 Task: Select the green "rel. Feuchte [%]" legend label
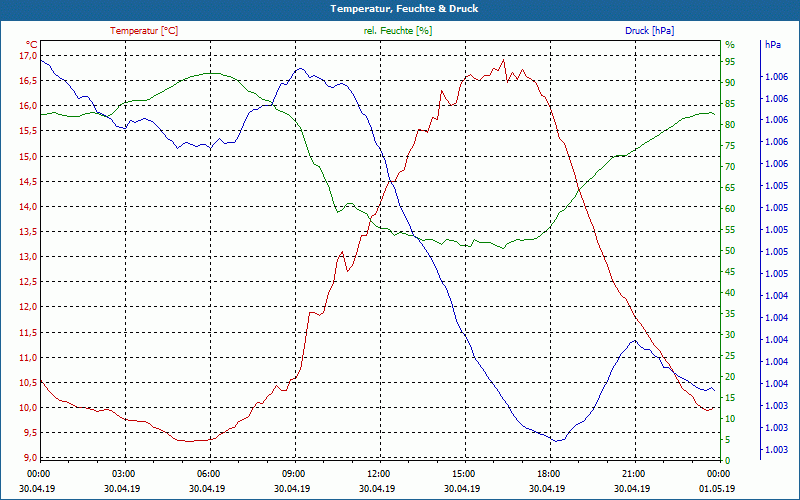click(397, 31)
